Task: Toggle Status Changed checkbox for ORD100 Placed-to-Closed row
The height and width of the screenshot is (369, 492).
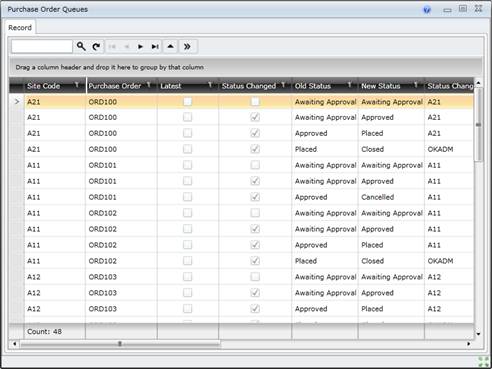Action: point(255,149)
